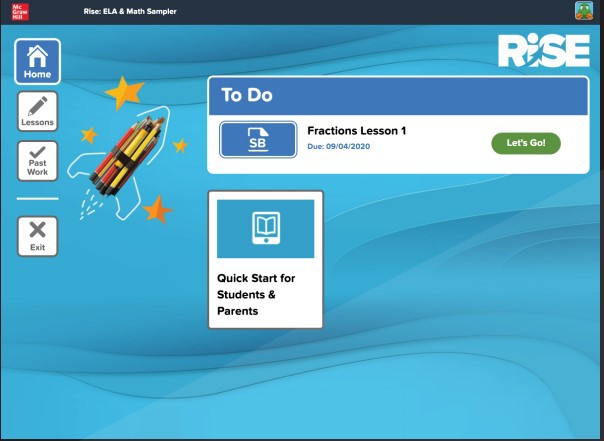Open the user avatar in top bar
Viewport: 604px width, 441px height.
pos(584,11)
